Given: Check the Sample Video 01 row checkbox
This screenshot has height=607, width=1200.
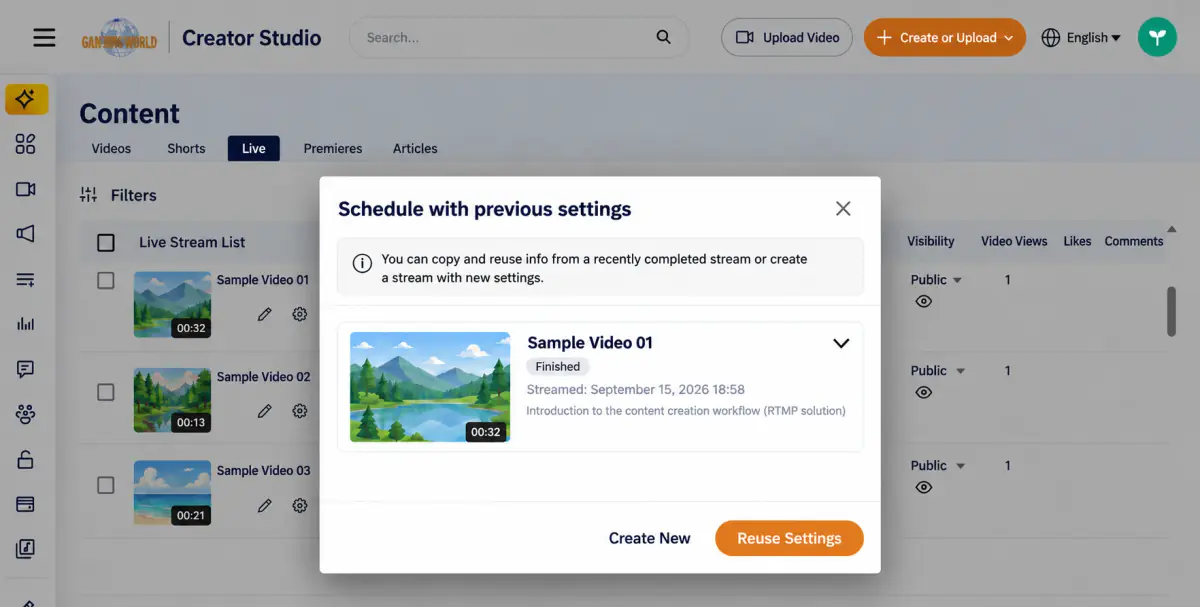Looking at the screenshot, I should pyautogui.click(x=106, y=281).
